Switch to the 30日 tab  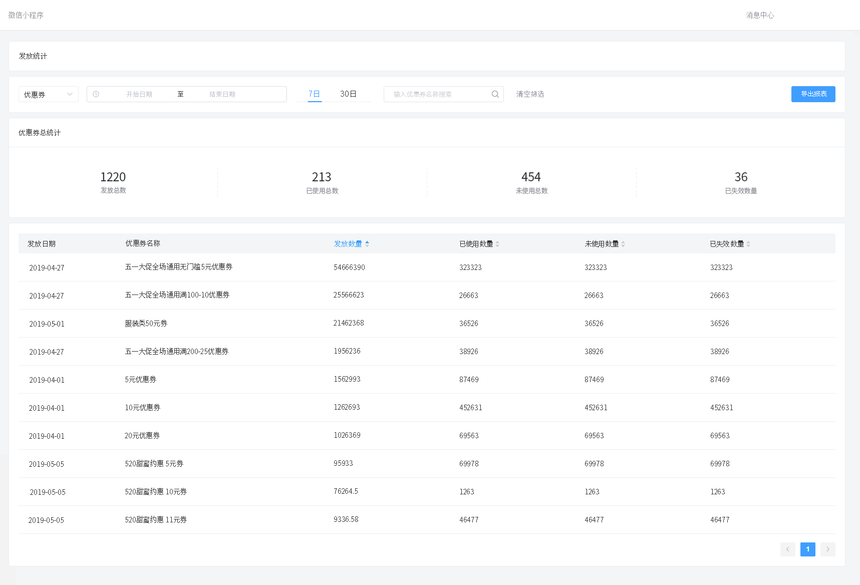pos(348,94)
